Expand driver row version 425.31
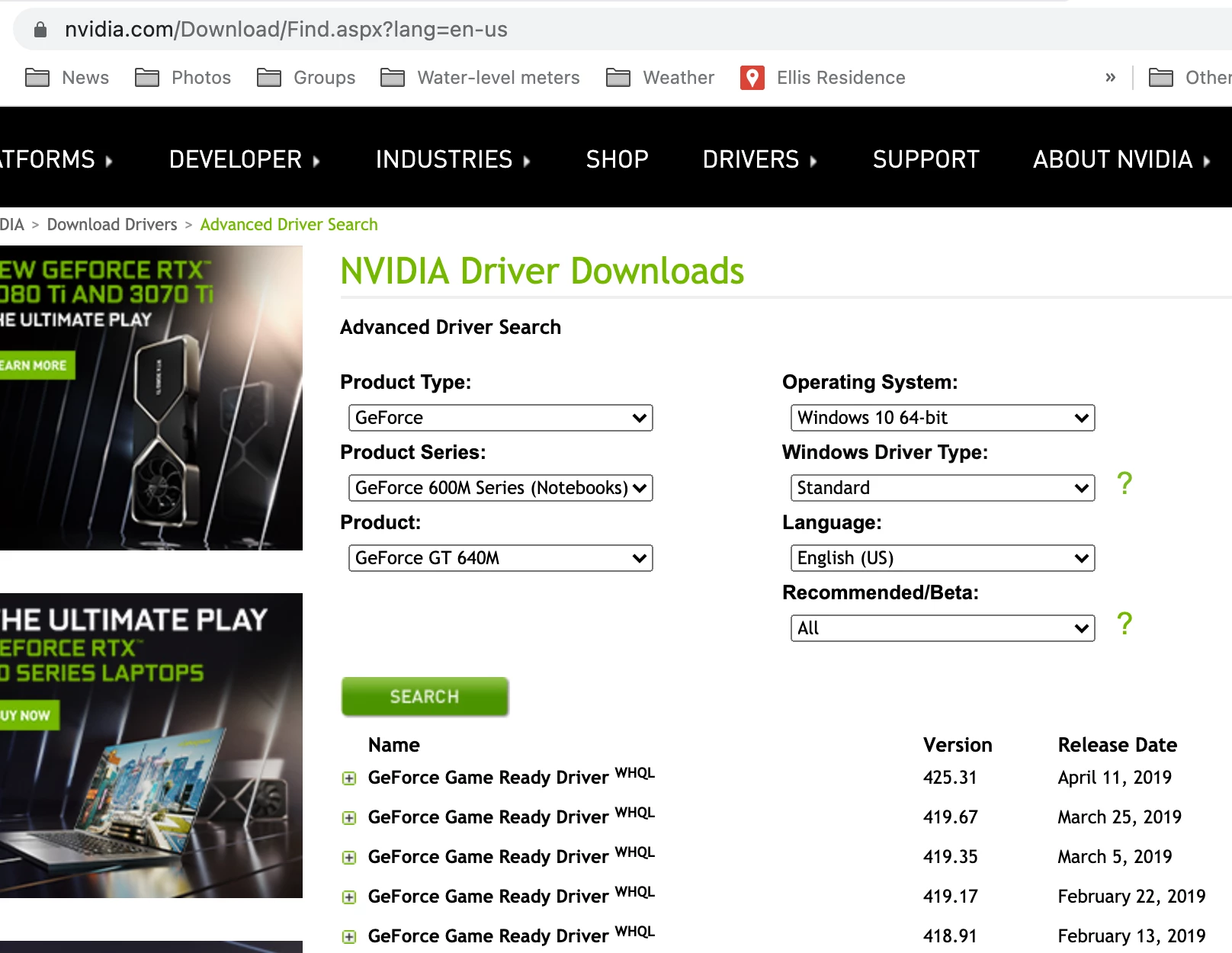The image size is (1232, 953). 349,778
